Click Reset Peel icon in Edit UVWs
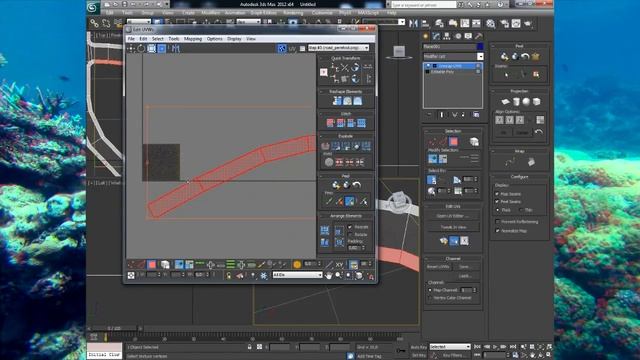The image size is (640, 360). click(x=357, y=185)
